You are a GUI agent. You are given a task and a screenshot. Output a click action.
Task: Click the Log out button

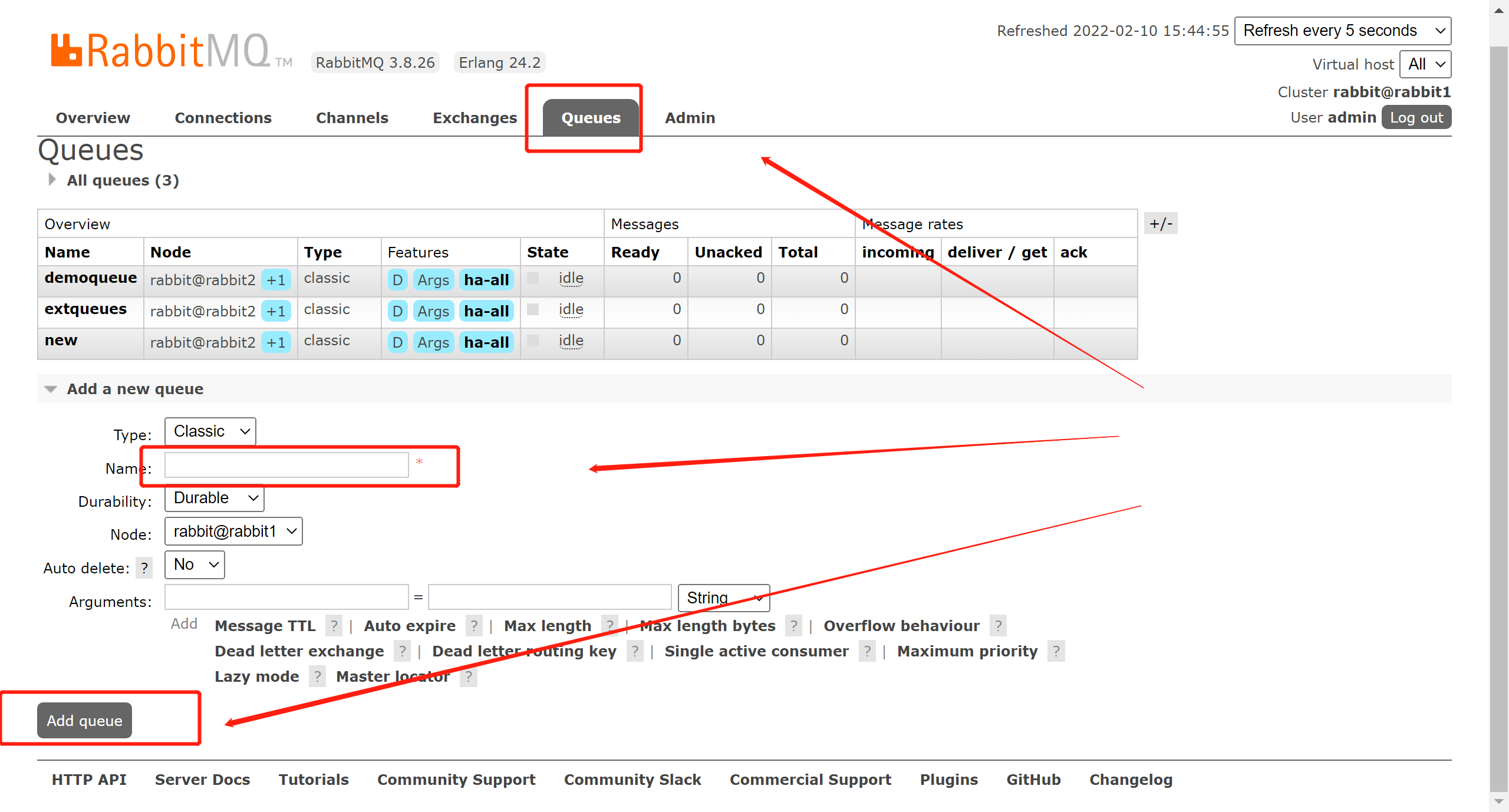[1416, 117]
